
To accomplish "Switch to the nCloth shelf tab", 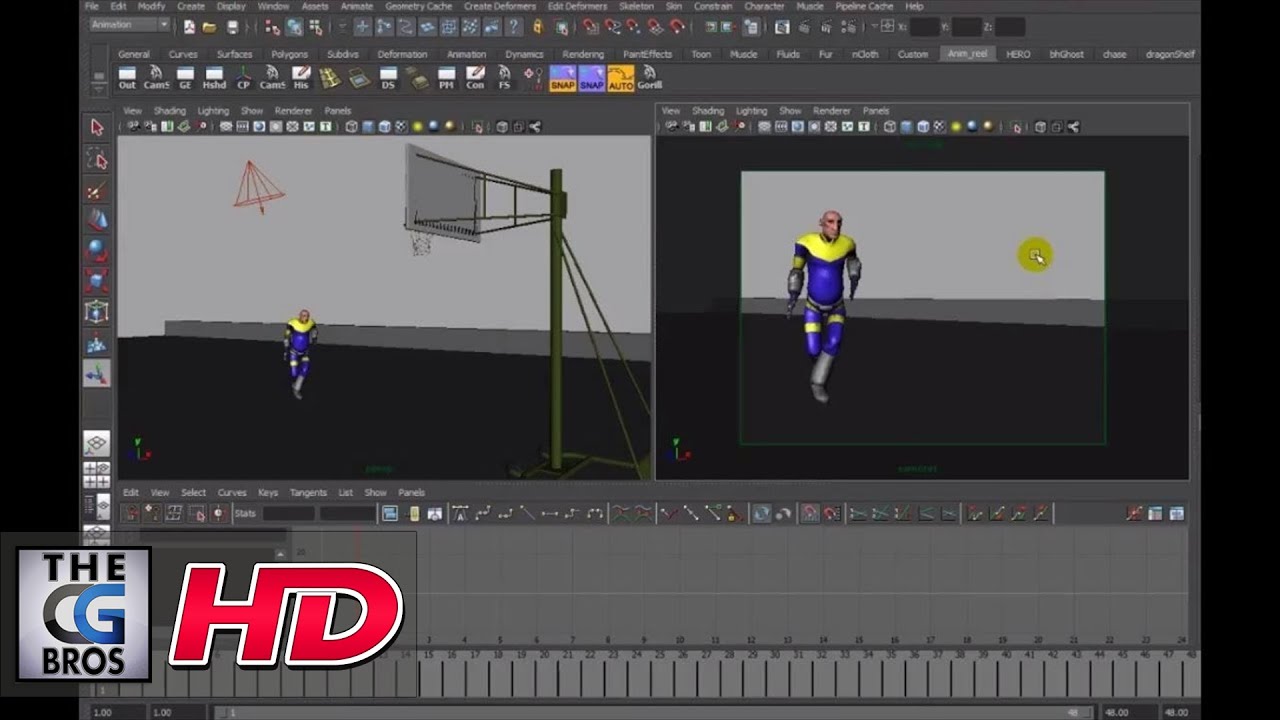I will (x=863, y=54).
